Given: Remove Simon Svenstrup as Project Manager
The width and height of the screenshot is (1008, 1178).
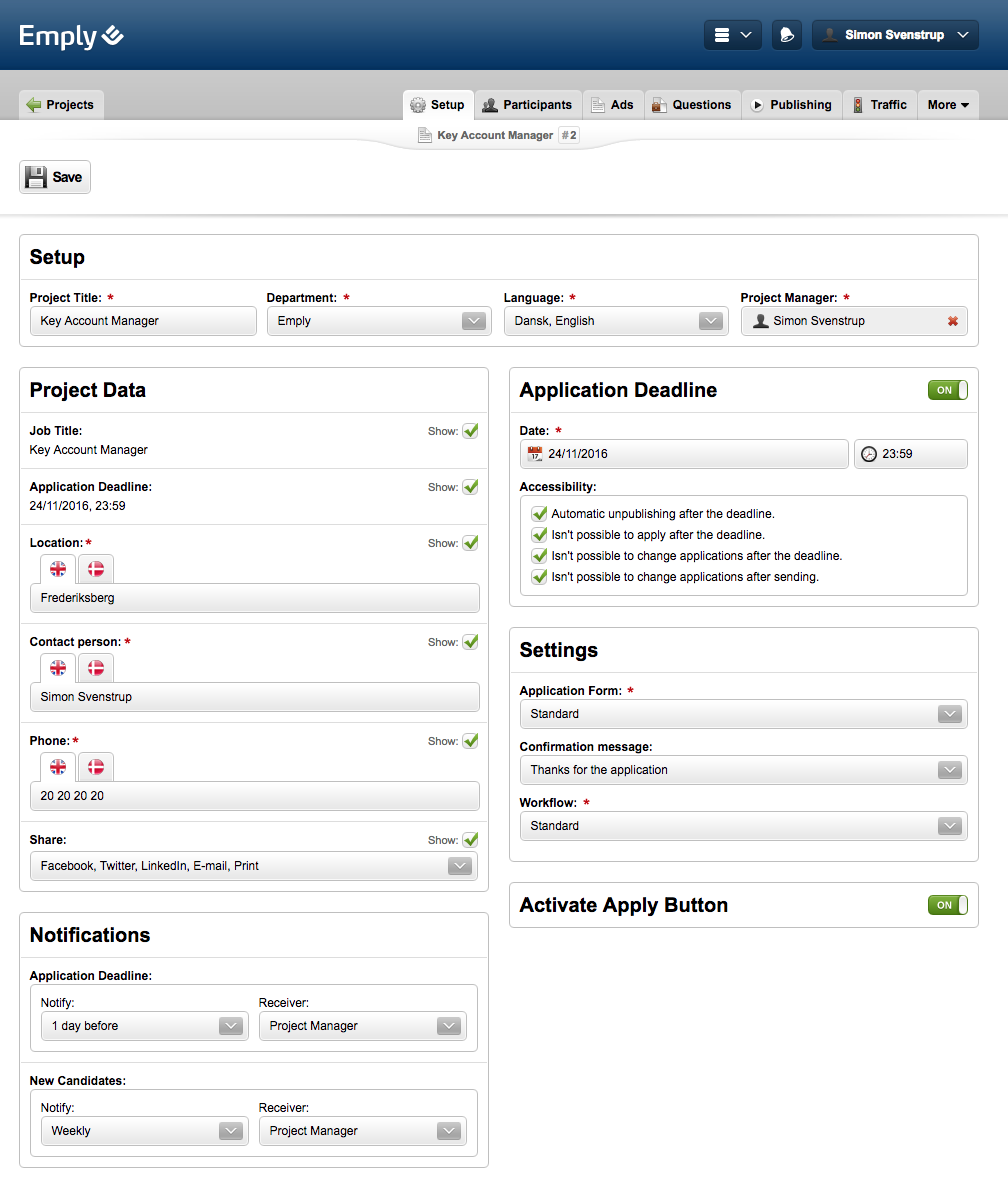Looking at the screenshot, I should [x=952, y=321].
